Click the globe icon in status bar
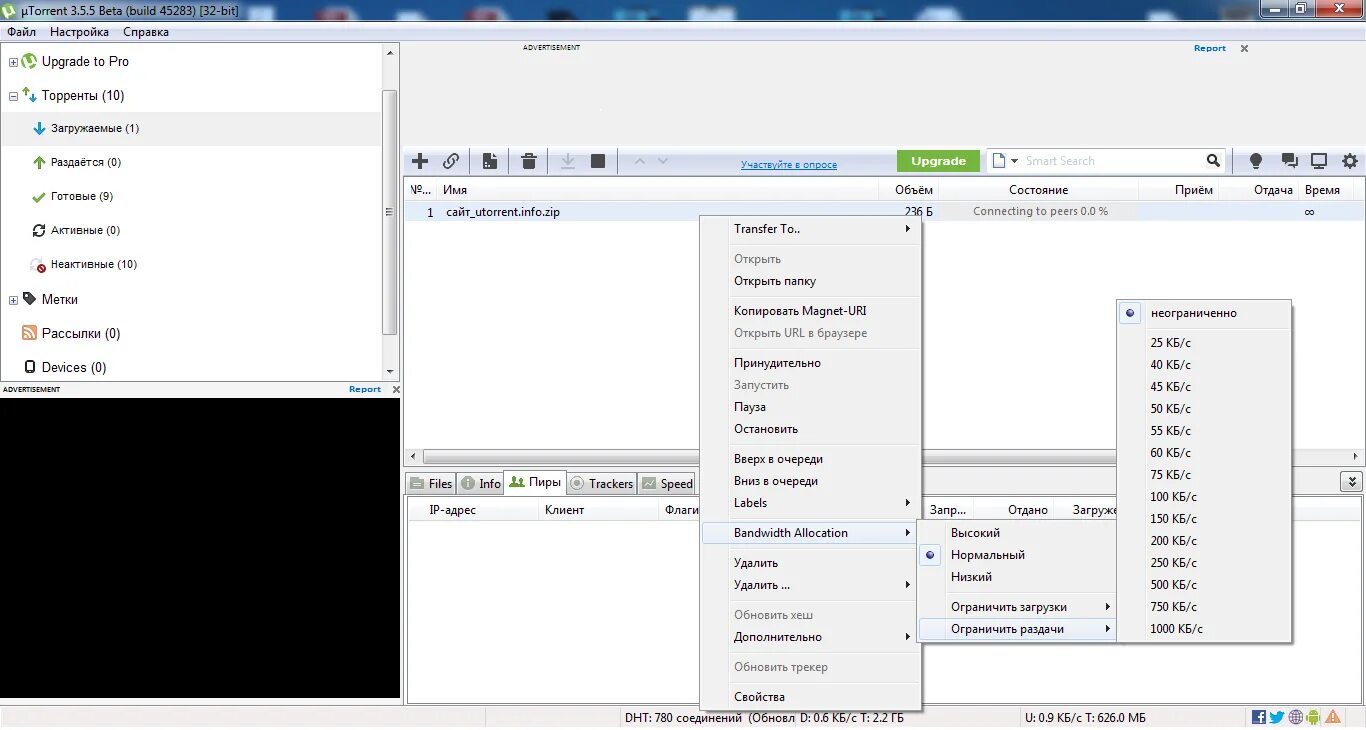 [1296, 717]
